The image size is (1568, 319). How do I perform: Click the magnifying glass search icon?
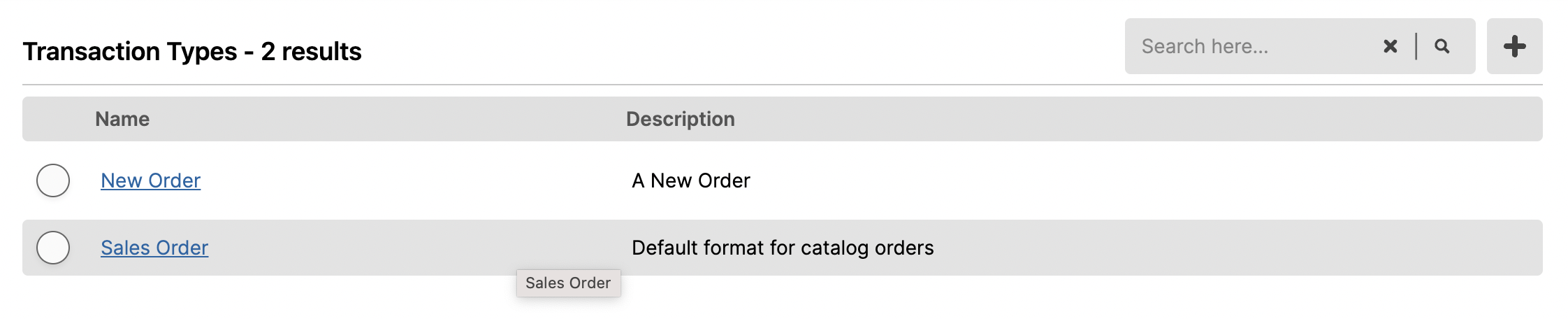(1442, 46)
